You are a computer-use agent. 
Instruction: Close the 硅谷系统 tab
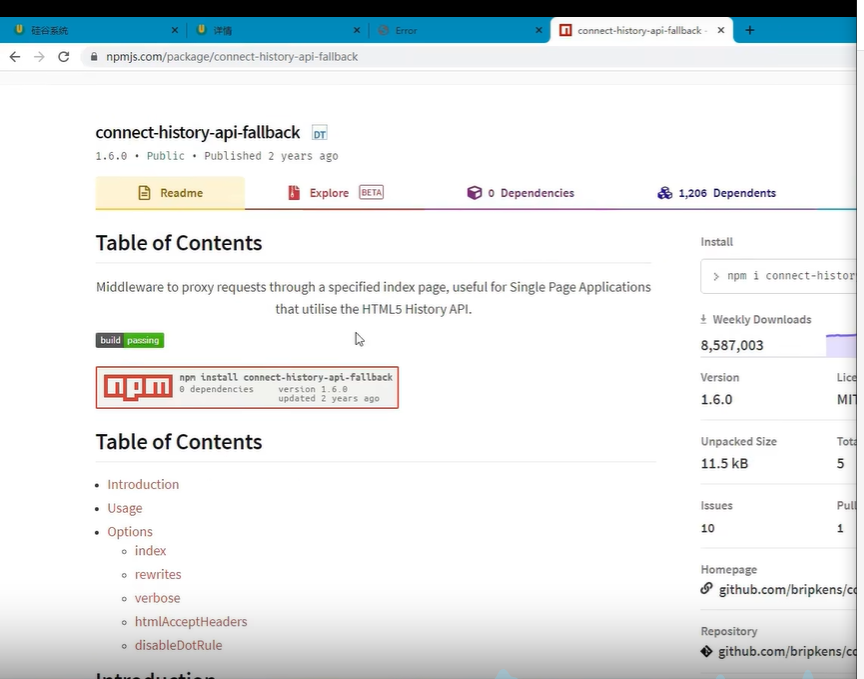point(175,30)
